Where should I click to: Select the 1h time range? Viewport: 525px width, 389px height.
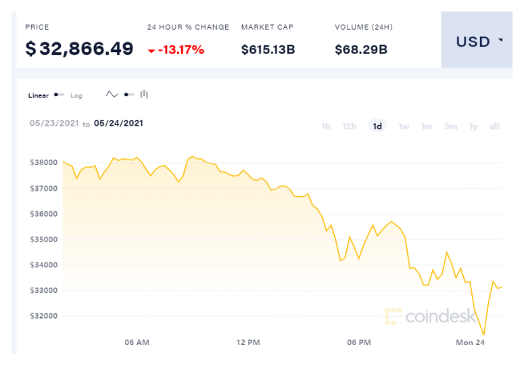[326, 126]
